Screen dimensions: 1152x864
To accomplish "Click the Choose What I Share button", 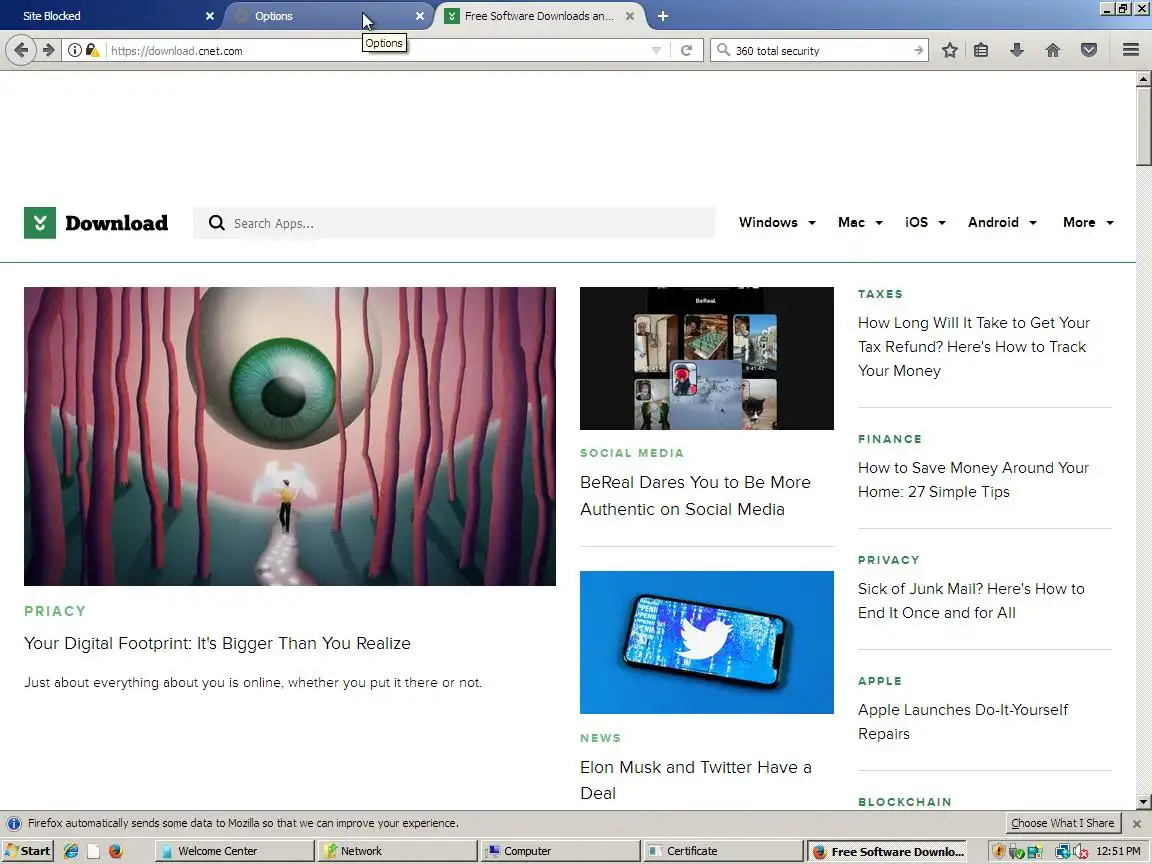I will pos(1062,823).
